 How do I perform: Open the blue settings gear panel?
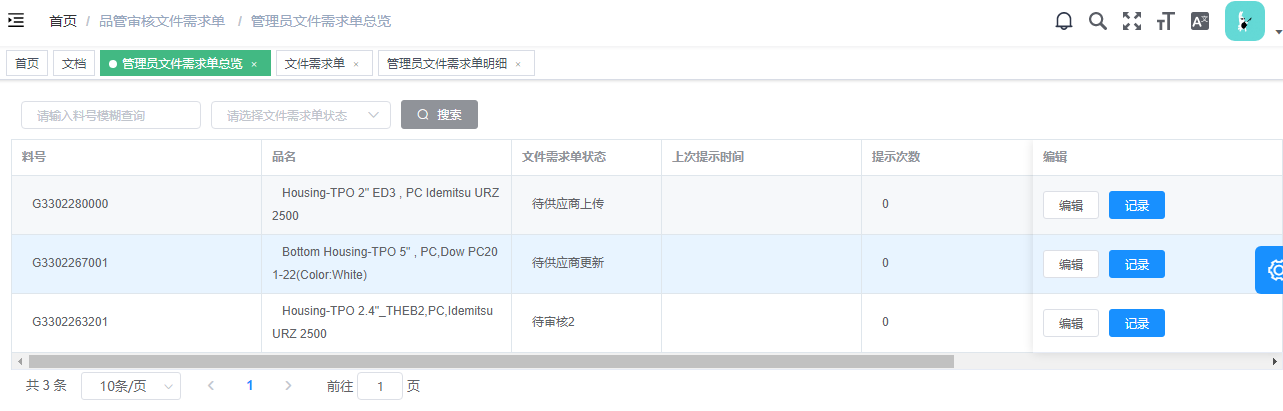(x=1272, y=270)
